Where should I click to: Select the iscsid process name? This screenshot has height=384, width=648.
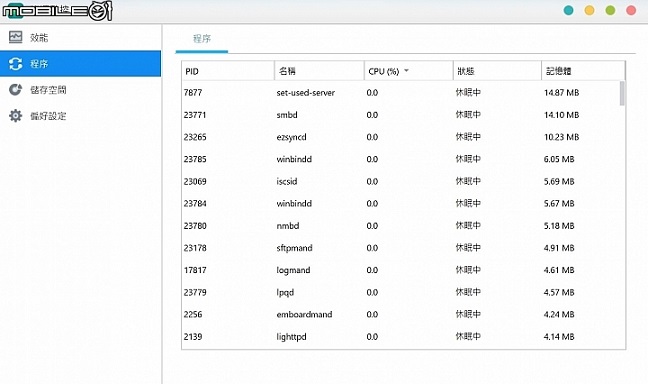[x=287, y=181]
